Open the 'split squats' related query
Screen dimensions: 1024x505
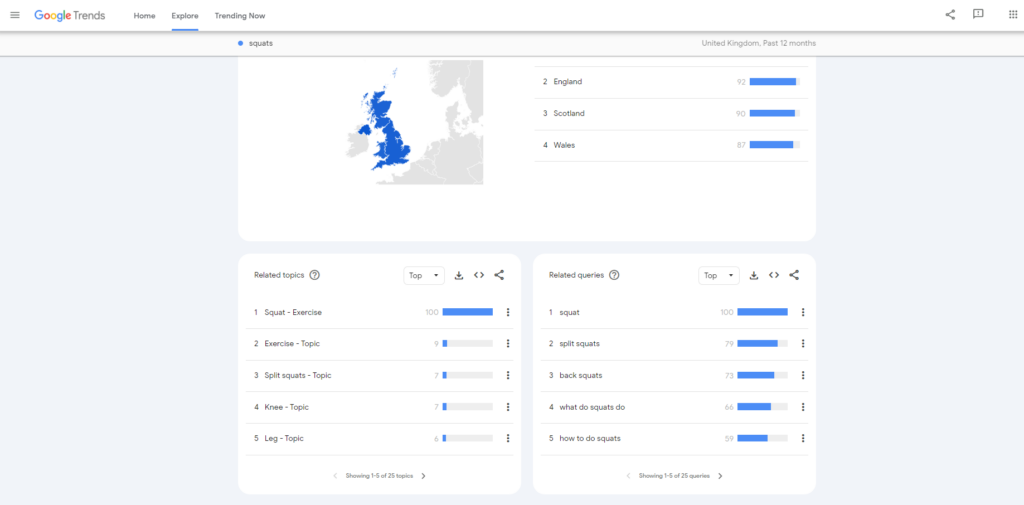579,344
